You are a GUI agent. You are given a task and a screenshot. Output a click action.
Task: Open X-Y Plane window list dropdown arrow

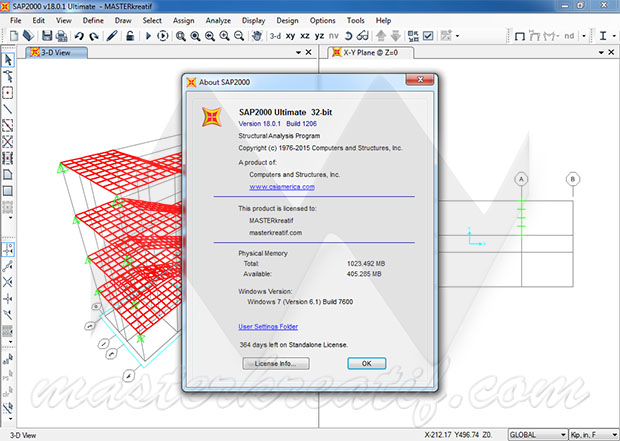[601, 52]
